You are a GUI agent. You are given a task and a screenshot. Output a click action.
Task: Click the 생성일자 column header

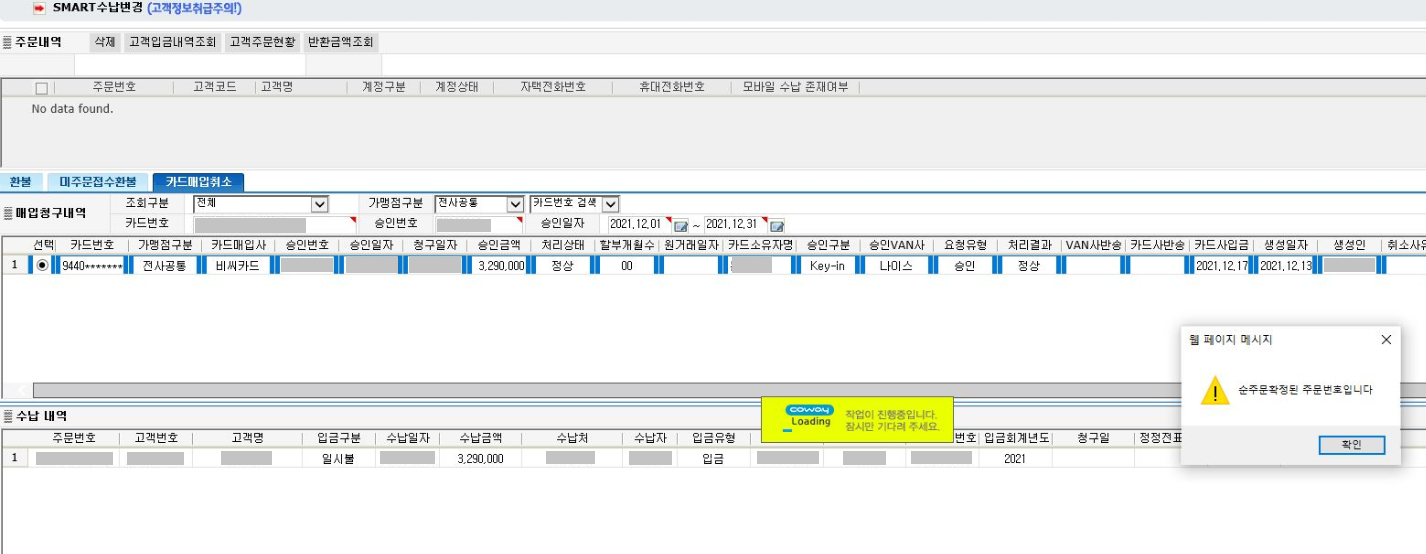click(1285, 245)
